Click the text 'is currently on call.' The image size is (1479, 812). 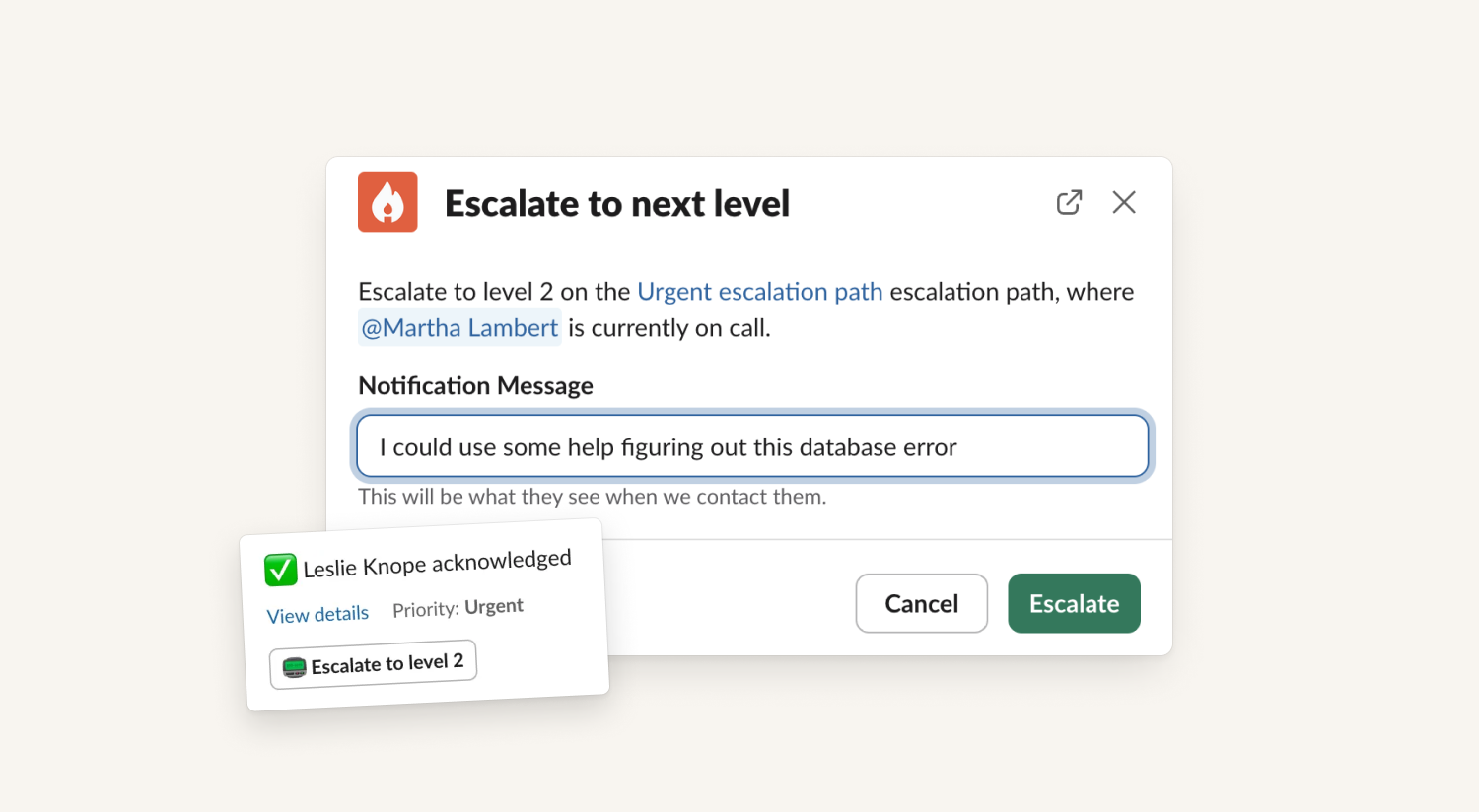(669, 328)
